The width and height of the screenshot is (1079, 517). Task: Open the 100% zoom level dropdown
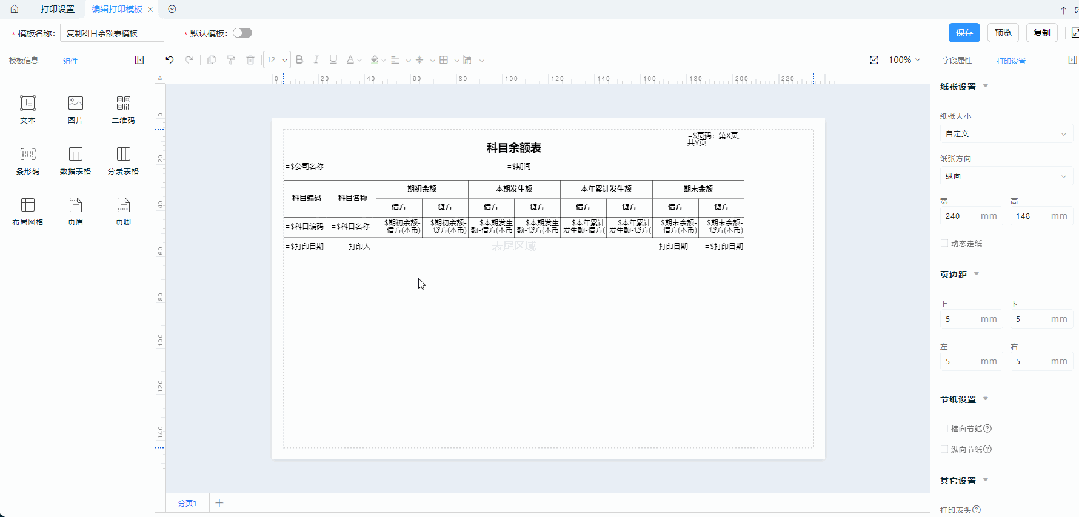pos(905,60)
